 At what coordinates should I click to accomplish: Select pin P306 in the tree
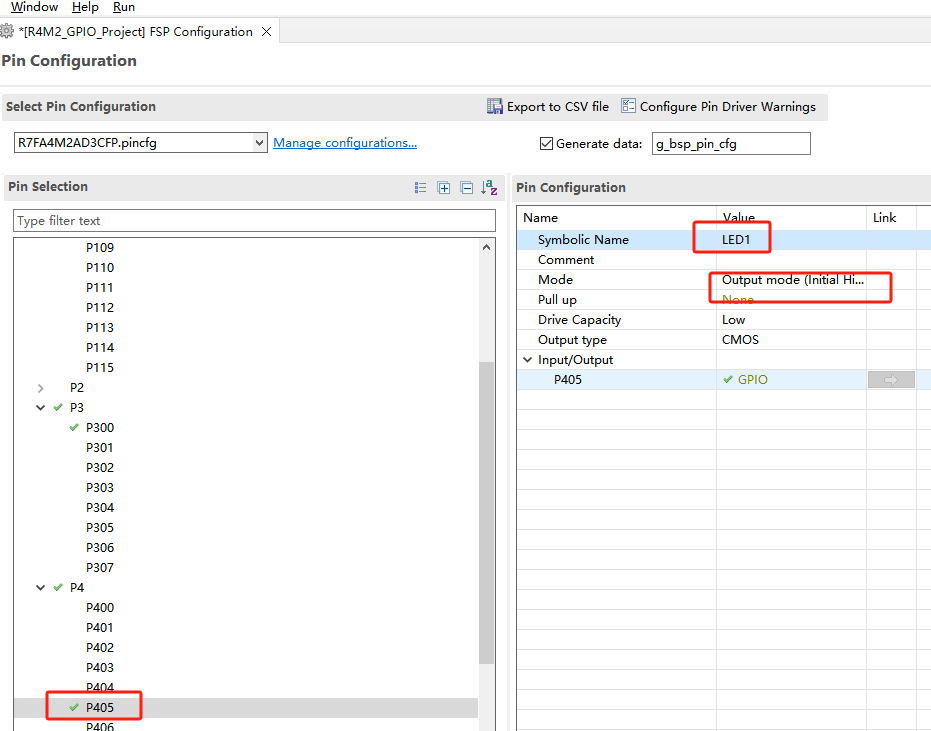tap(100, 548)
